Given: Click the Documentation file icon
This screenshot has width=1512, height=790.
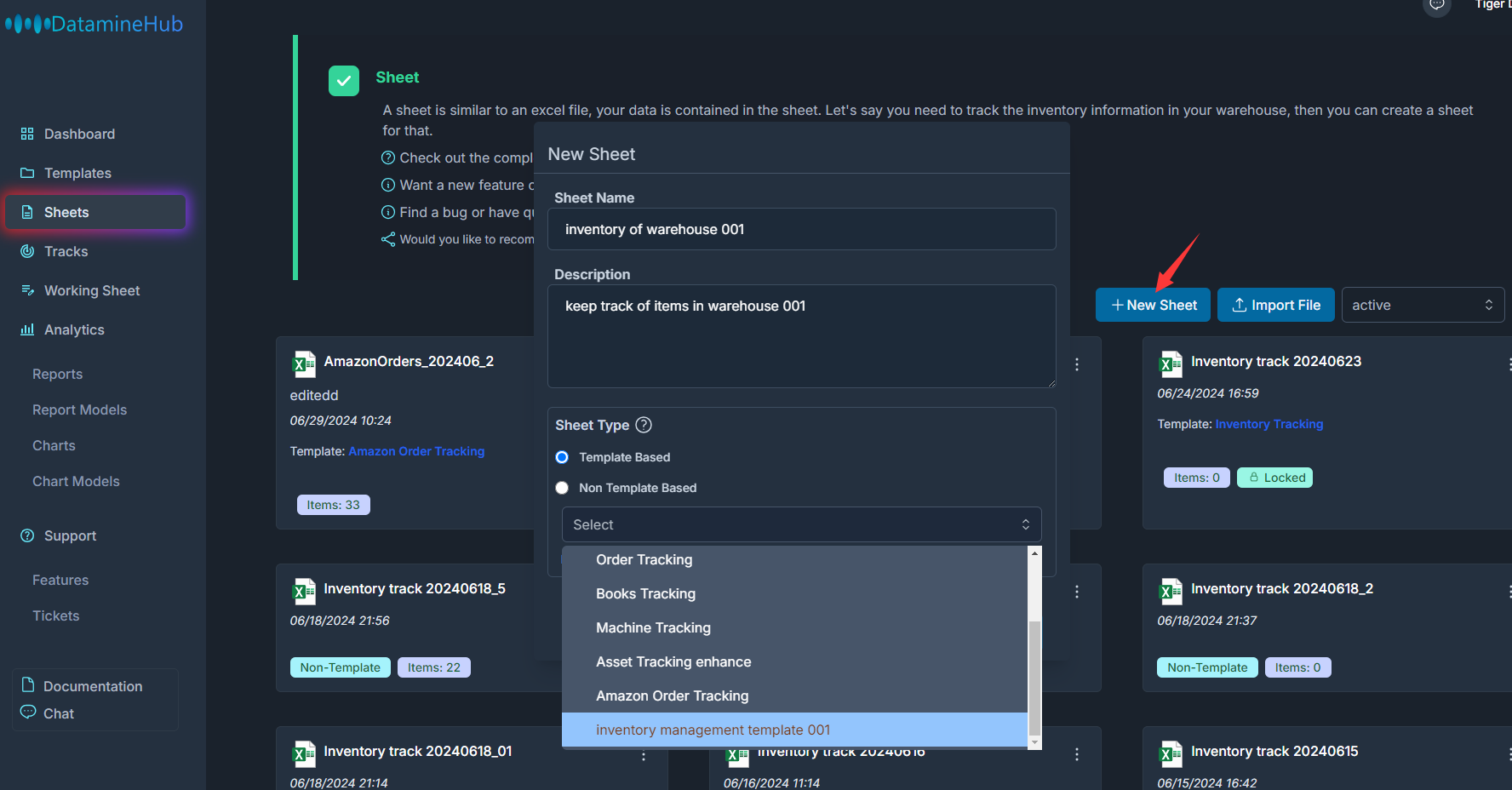Looking at the screenshot, I should [x=28, y=685].
